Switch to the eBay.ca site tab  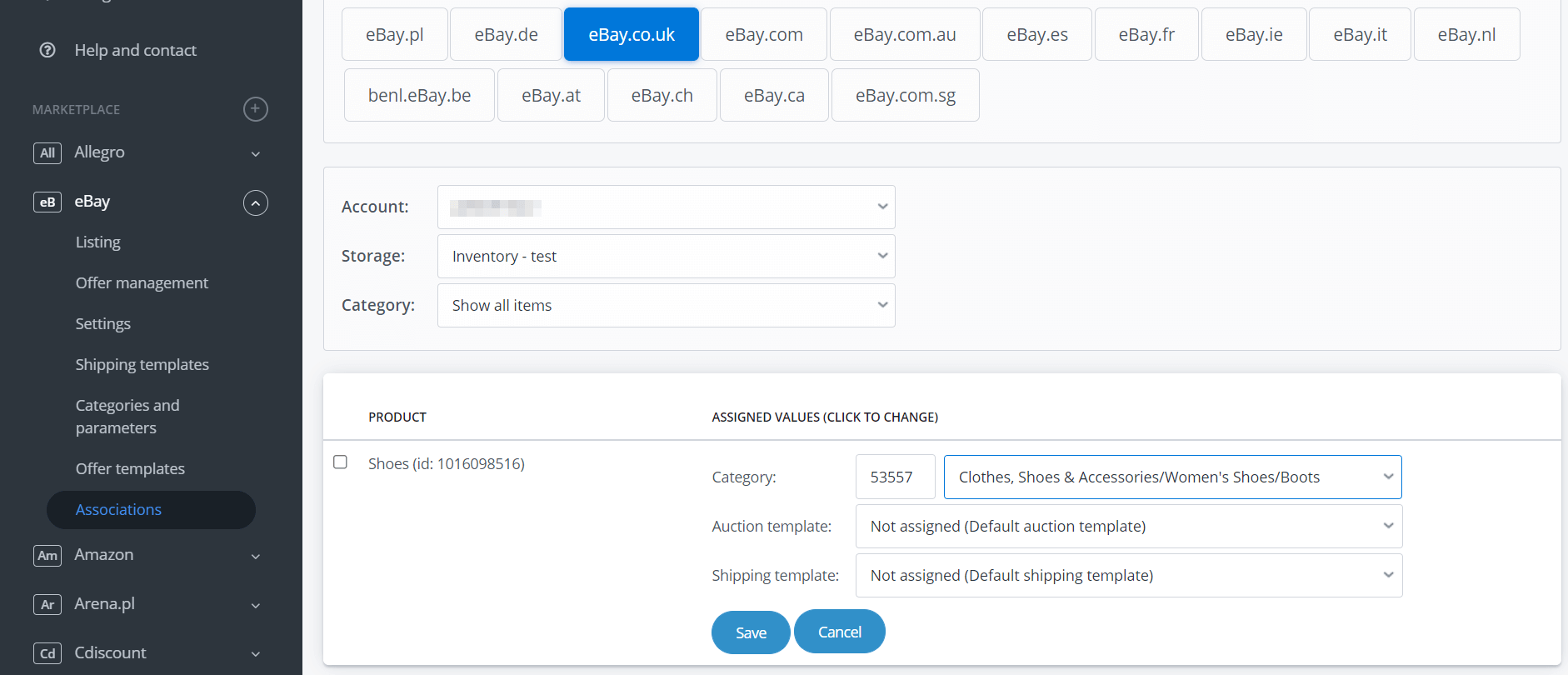(x=774, y=95)
